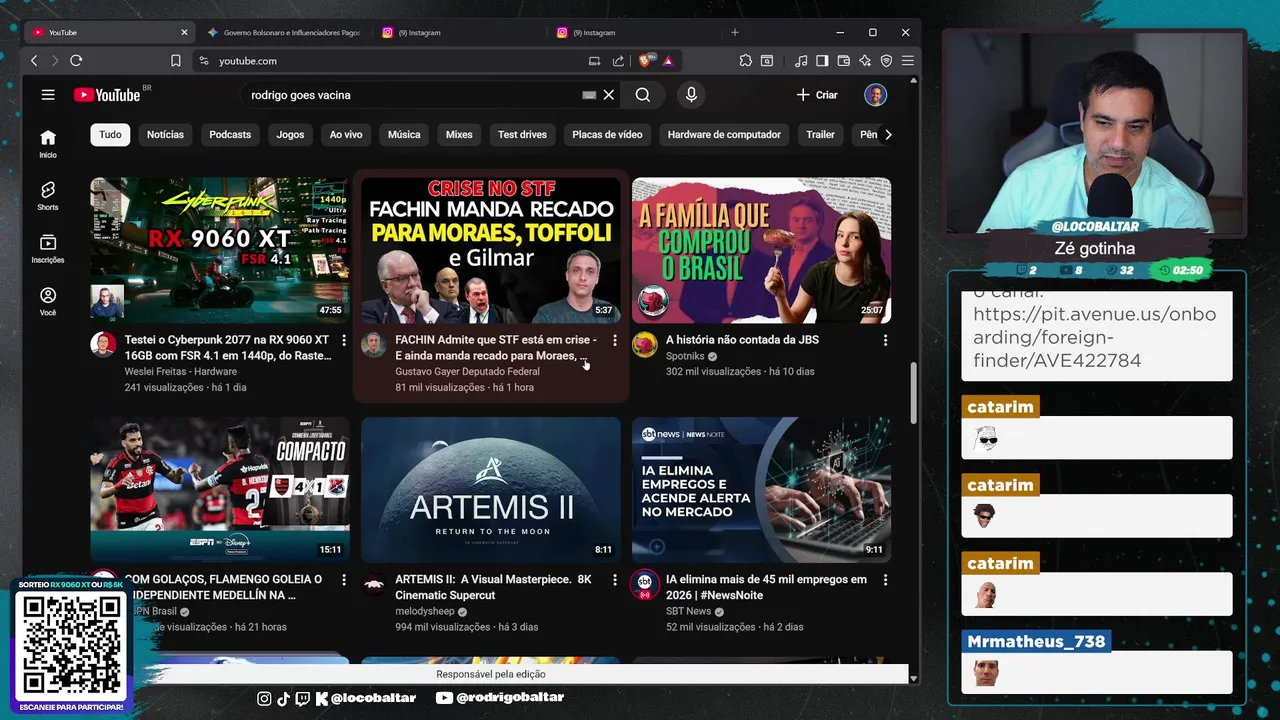The width and height of the screenshot is (1280, 720).
Task: Show more category chips with right chevron
Action: (888, 134)
